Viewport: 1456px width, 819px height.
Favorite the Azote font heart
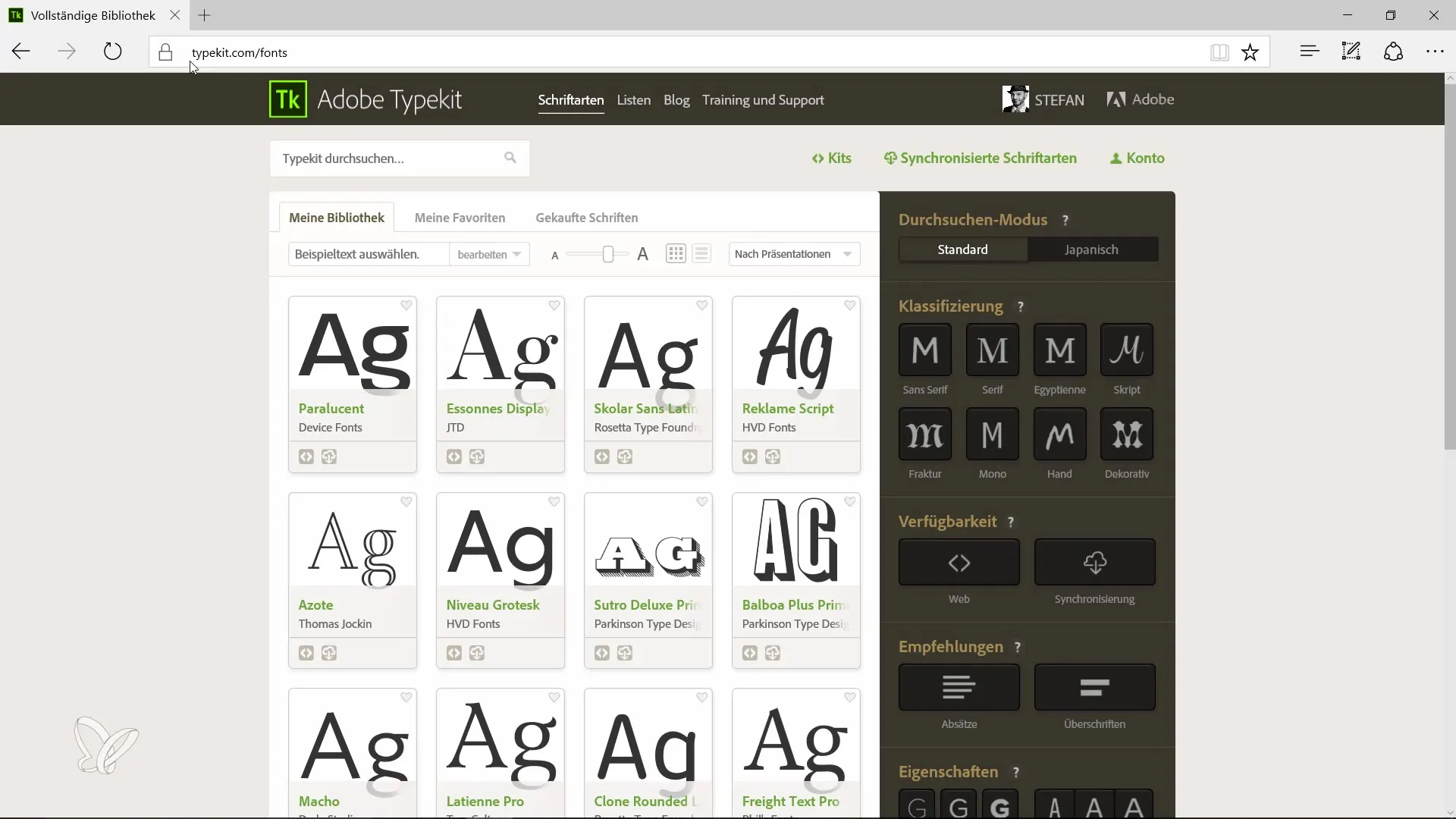pyautogui.click(x=406, y=501)
